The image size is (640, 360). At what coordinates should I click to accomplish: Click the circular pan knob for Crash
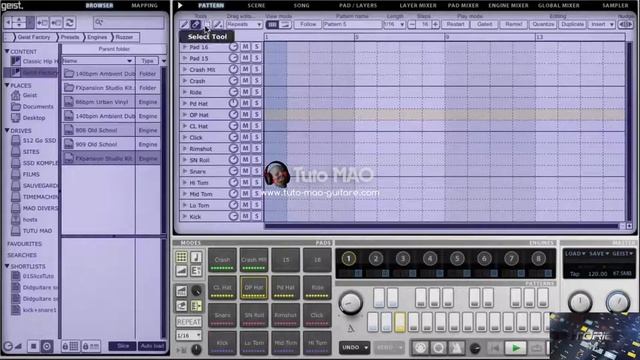coord(233,81)
